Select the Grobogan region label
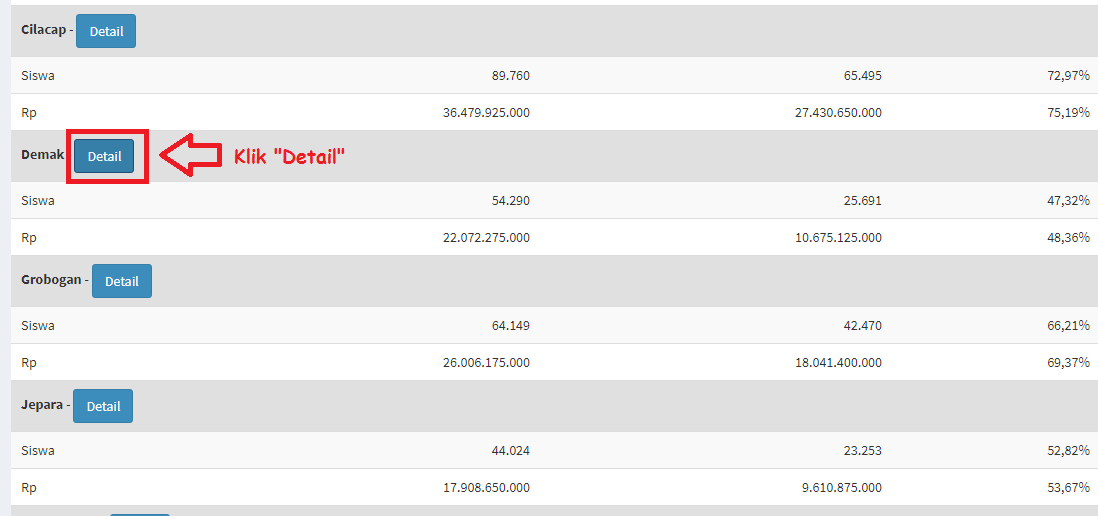The image size is (1098, 516). coord(51,281)
